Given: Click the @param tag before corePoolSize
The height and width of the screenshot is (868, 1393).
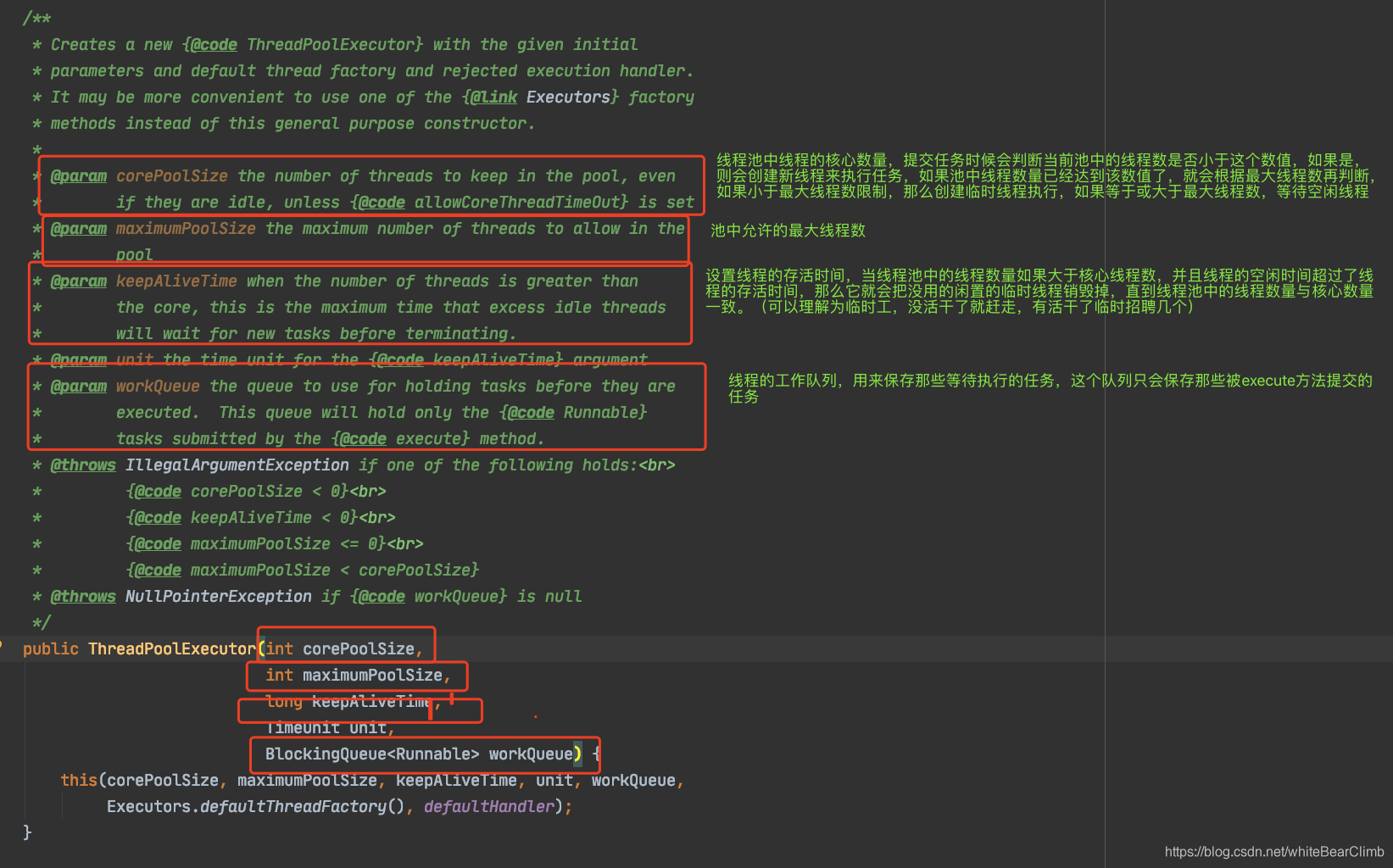Looking at the screenshot, I should (x=79, y=175).
